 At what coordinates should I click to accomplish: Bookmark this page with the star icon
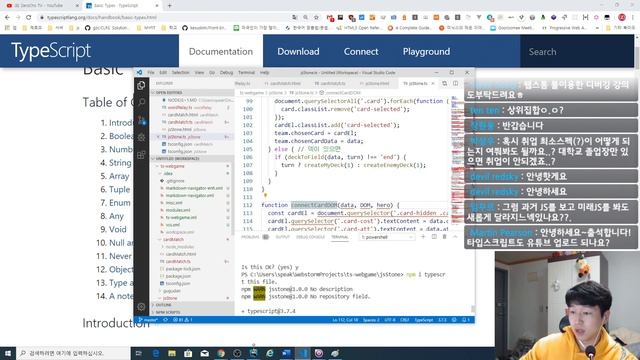coord(316,17)
